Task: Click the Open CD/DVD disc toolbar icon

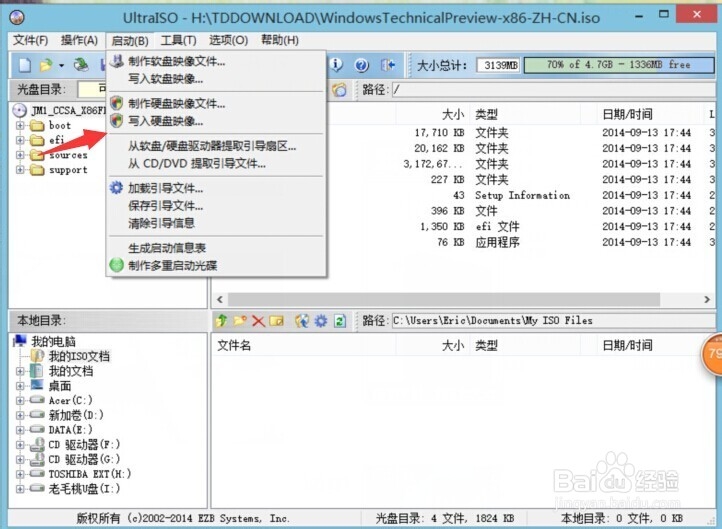Action: coord(82,65)
